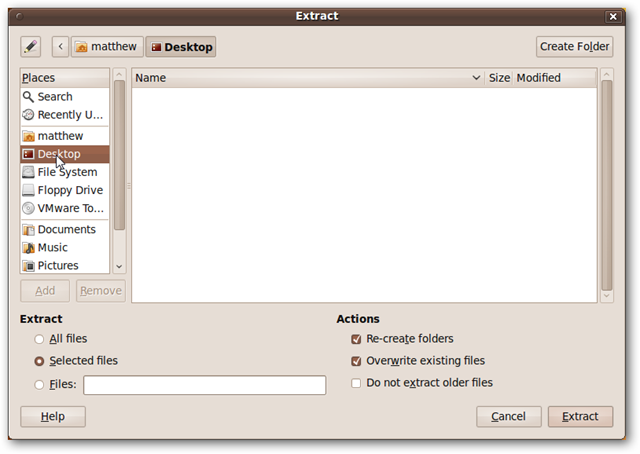The height and width of the screenshot is (454, 640).
Task: Click Places scrollbar down arrow
Action: [x=119, y=267]
